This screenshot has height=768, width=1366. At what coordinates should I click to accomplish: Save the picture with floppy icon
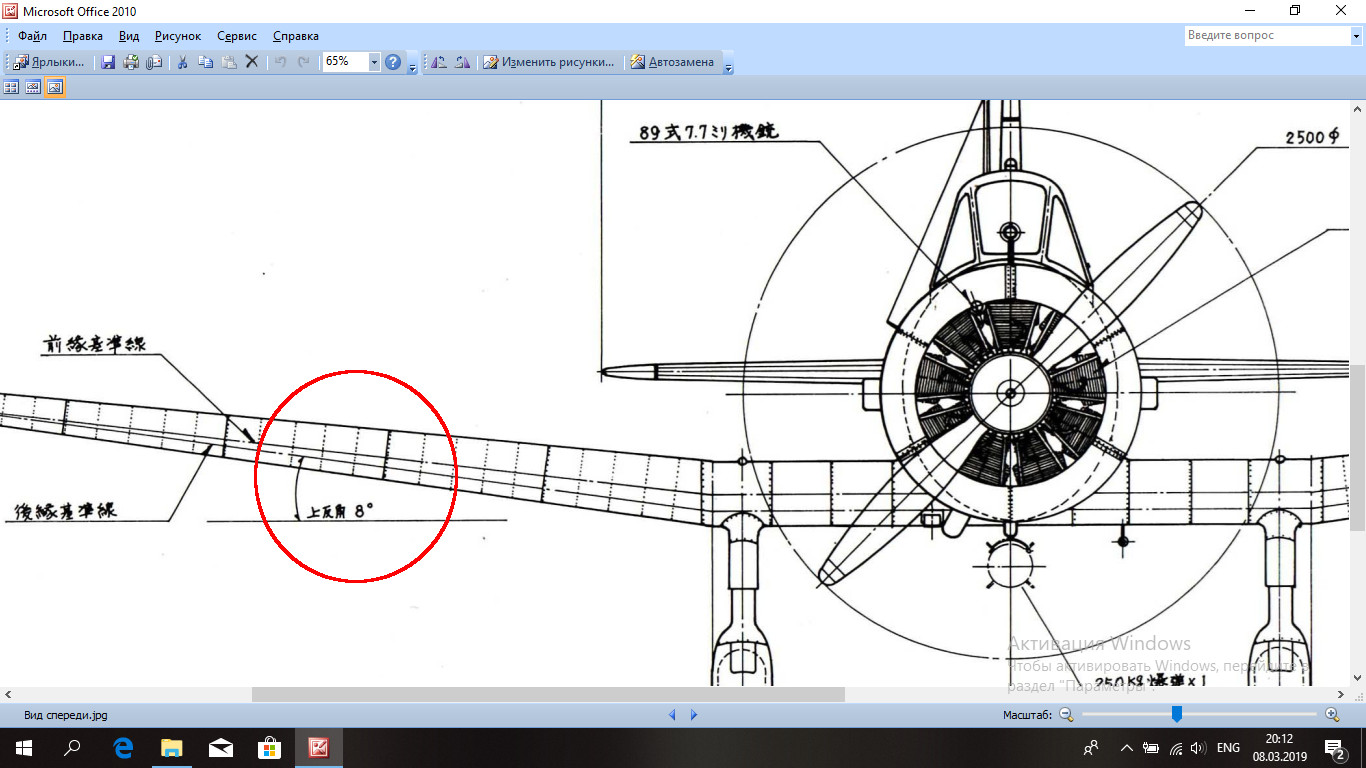(x=108, y=62)
